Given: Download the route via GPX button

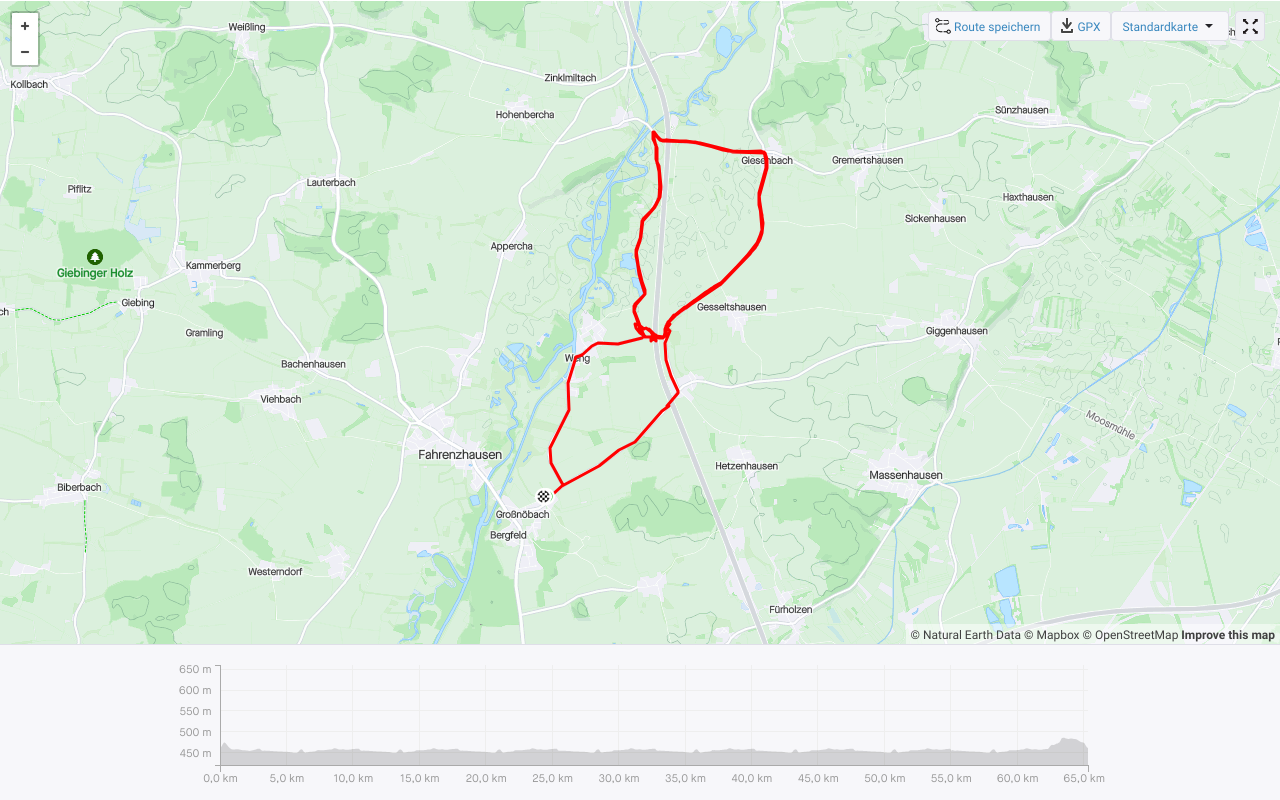Looking at the screenshot, I should (1080, 27).
